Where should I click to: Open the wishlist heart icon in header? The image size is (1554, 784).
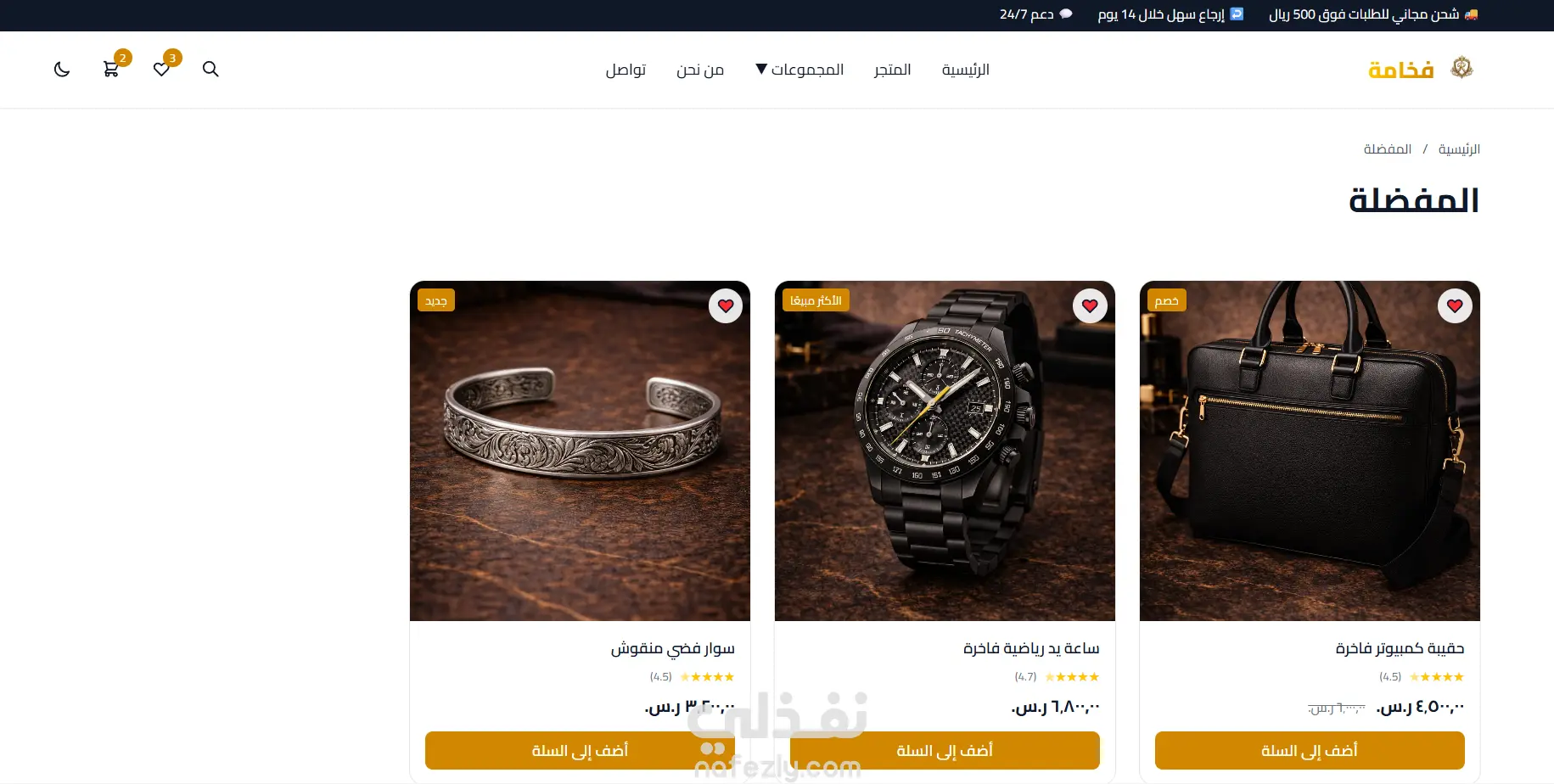161,70
